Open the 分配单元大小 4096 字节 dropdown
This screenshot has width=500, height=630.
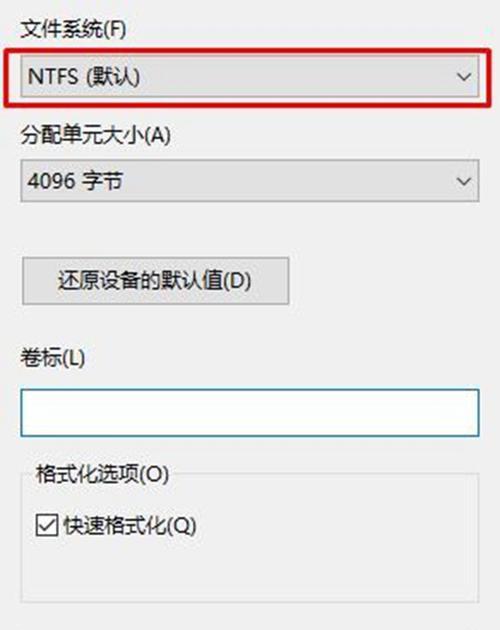250,181
